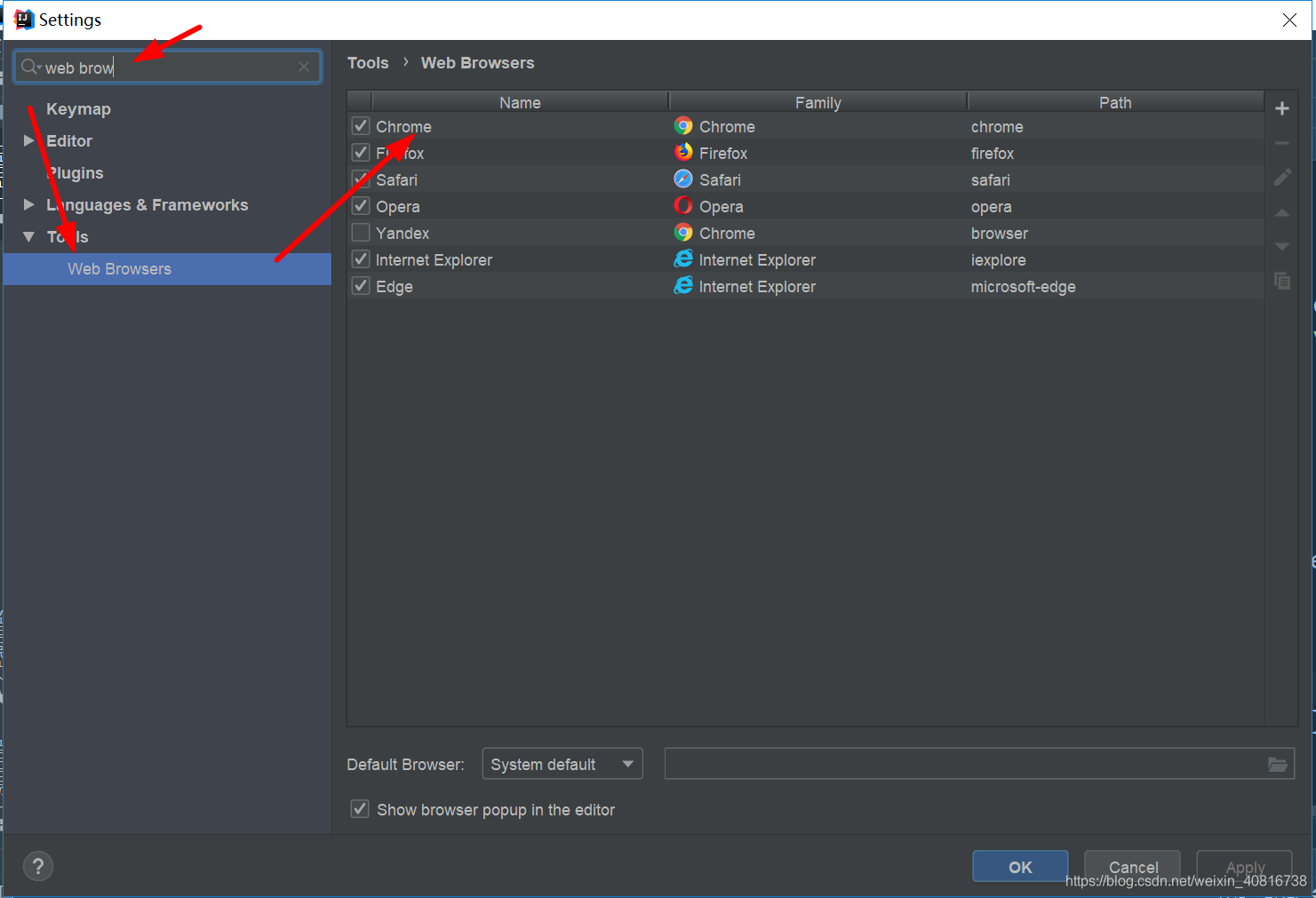
Task: Sort by Path column header
Action: [1115, 102]
